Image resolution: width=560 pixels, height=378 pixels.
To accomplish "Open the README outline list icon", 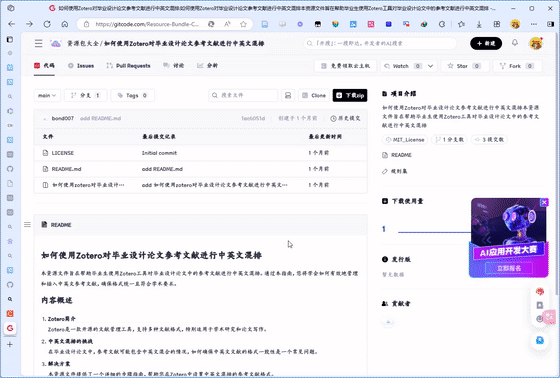I will pos(27,224).
